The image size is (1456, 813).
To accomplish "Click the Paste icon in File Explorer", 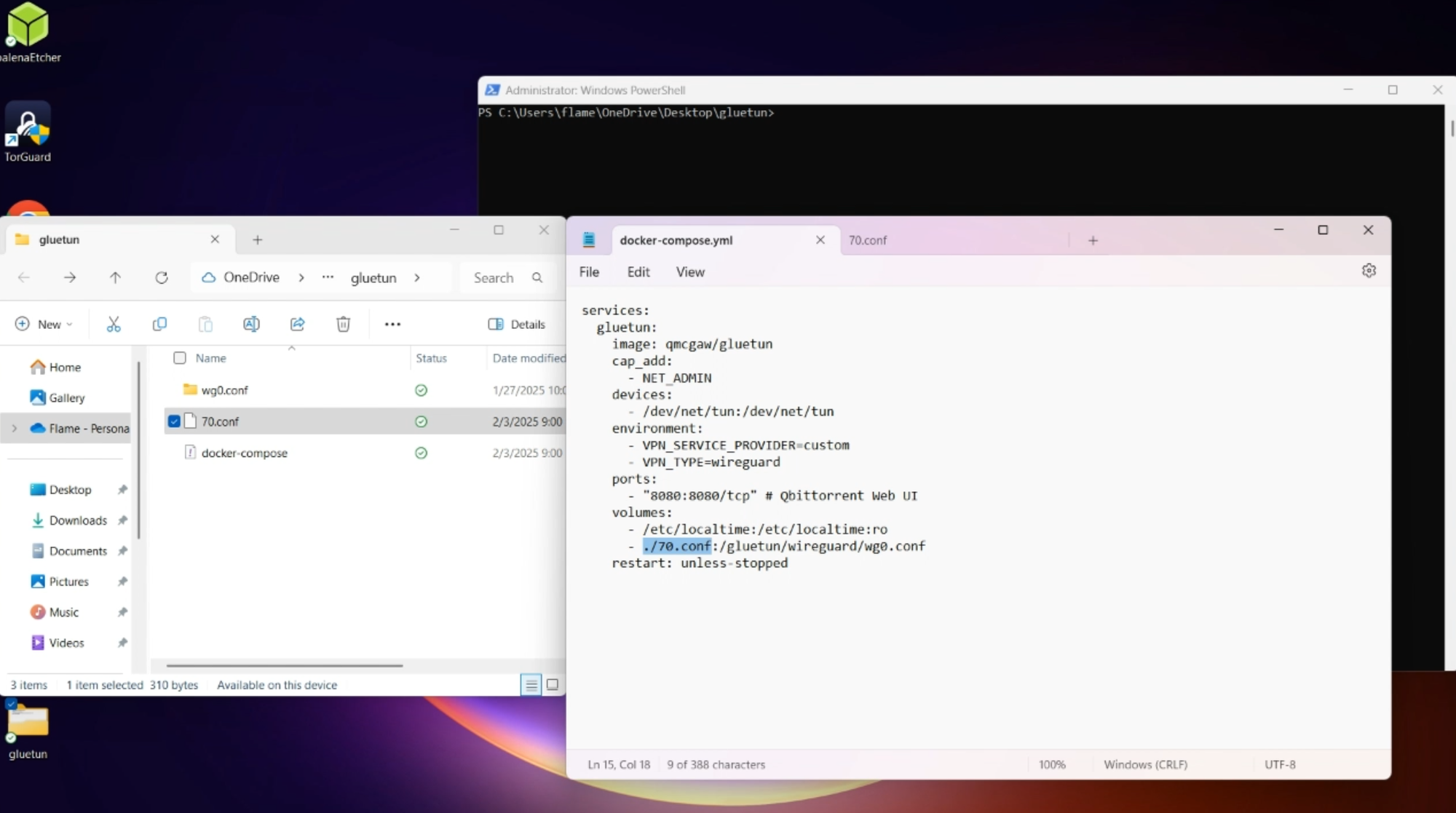I will point(205,324).
